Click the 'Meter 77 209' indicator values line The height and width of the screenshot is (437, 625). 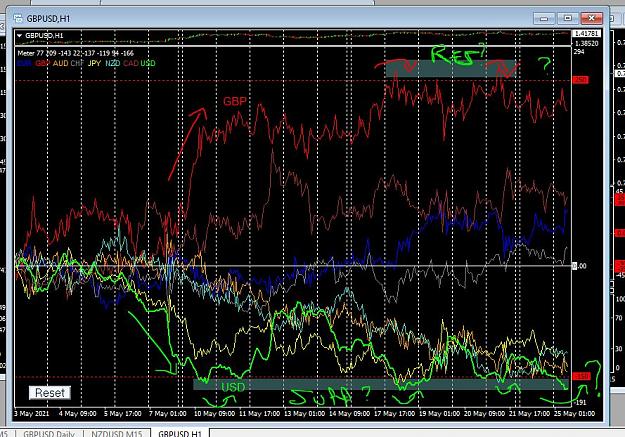tap(76, 53)
